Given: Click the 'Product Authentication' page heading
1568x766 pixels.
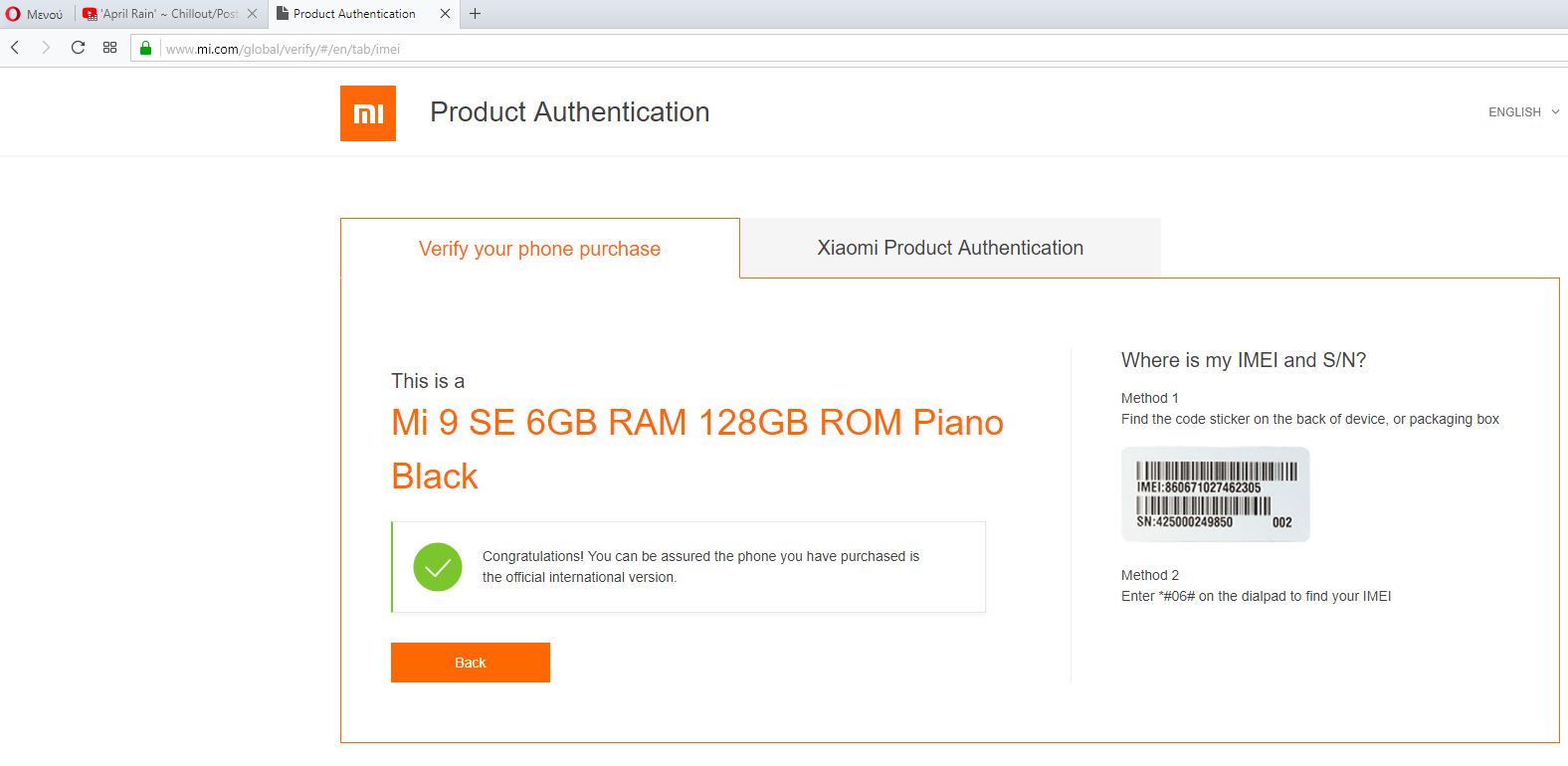Looking at the screenshot, I should (x=569, y=112).
